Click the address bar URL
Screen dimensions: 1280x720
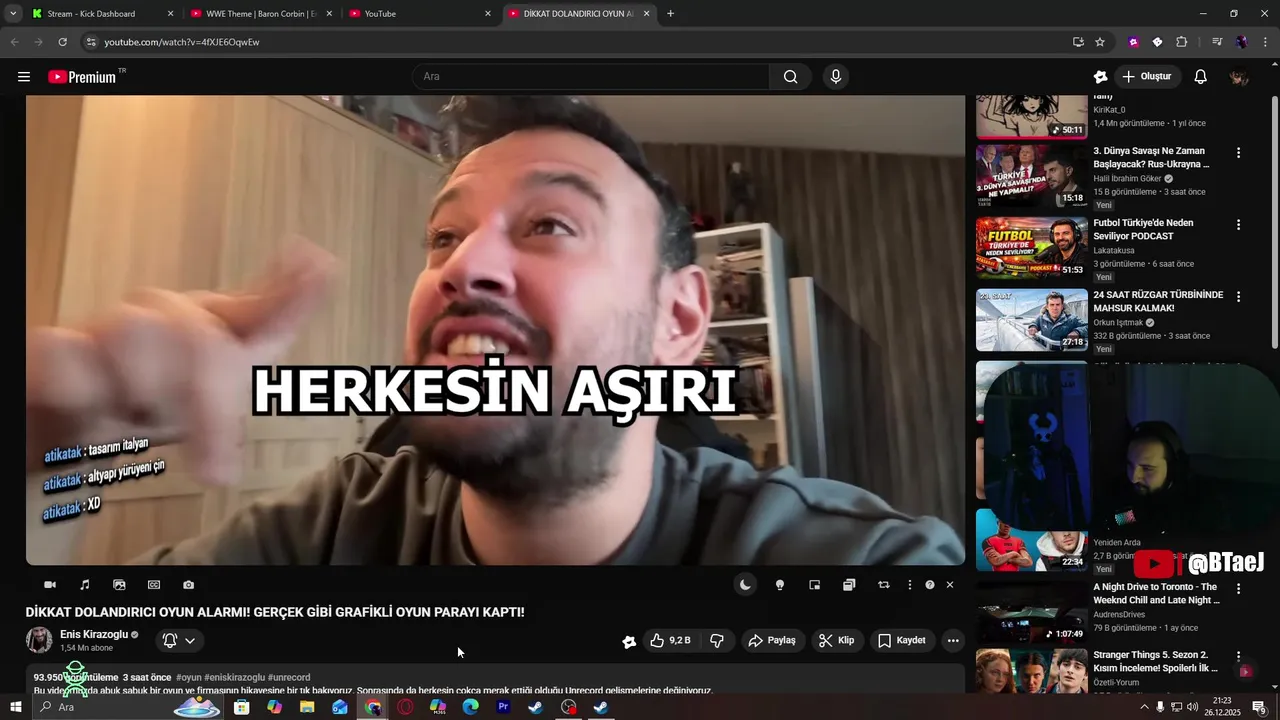(182, 42)
